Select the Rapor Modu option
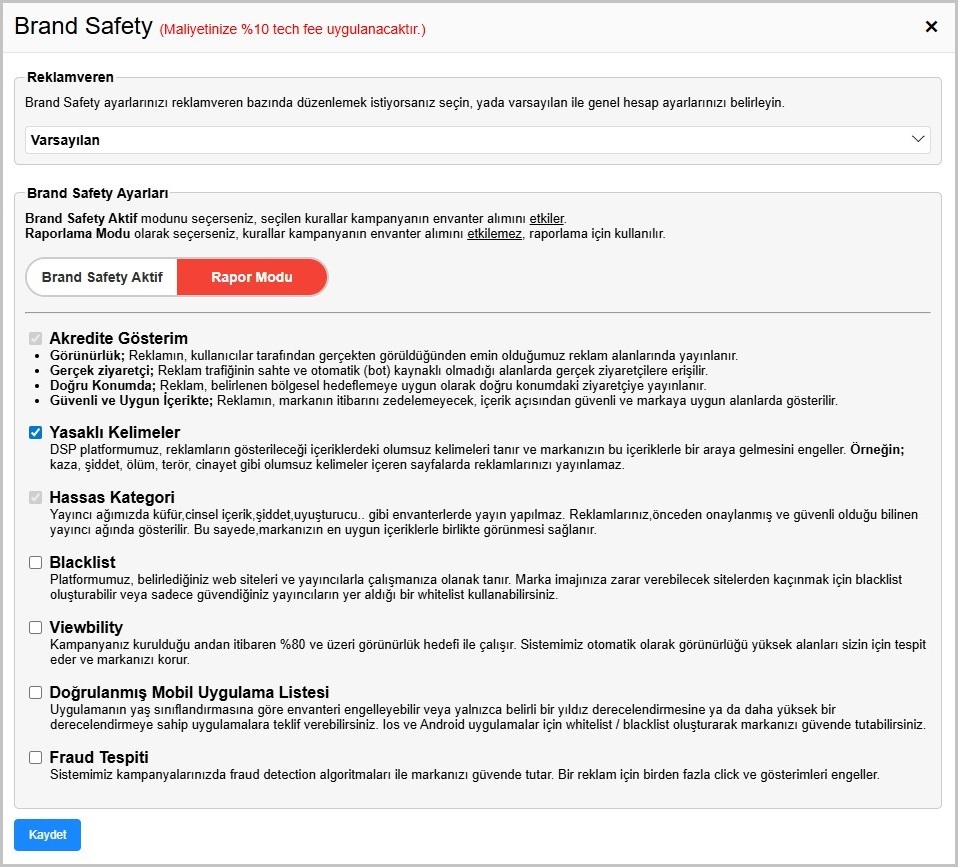 click(x=252, y=277)
